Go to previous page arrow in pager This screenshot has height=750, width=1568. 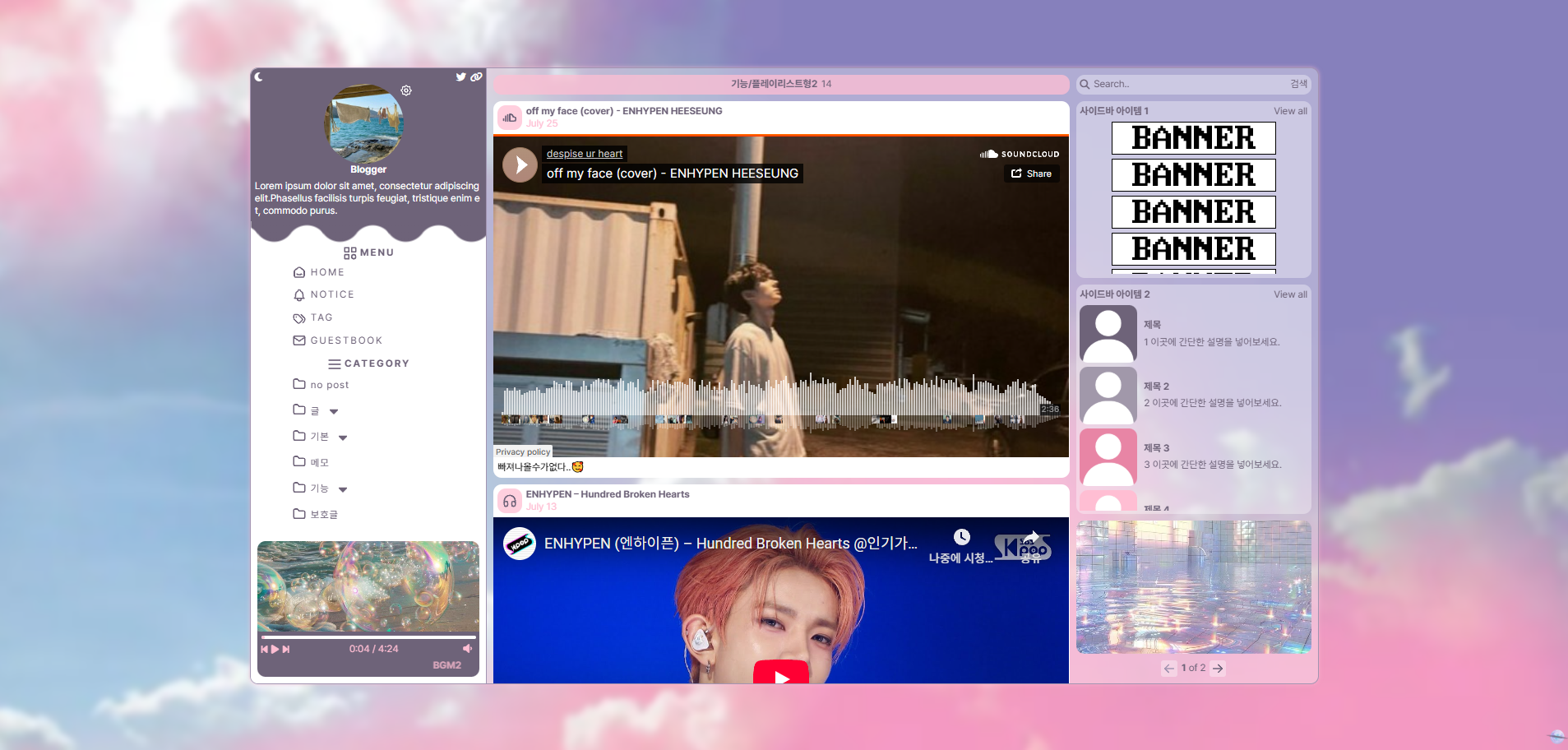pos(1169,669)
